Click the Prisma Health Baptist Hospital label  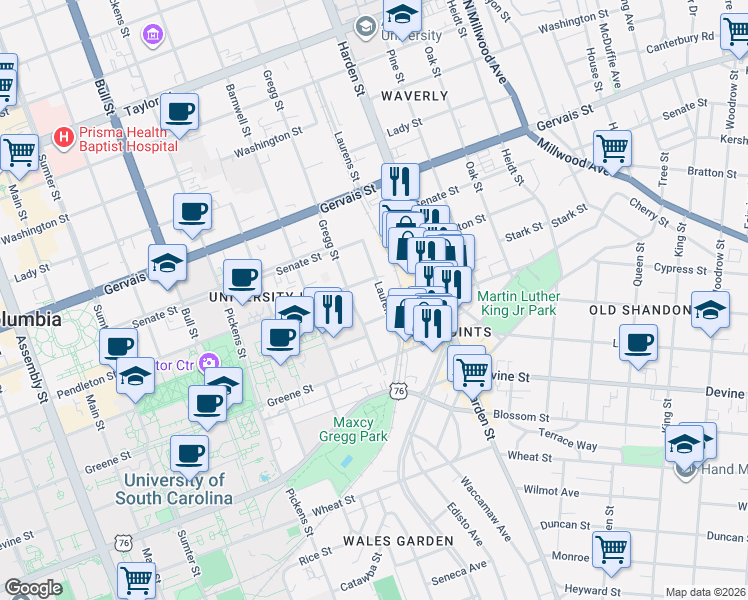click(x=128, y=139)
